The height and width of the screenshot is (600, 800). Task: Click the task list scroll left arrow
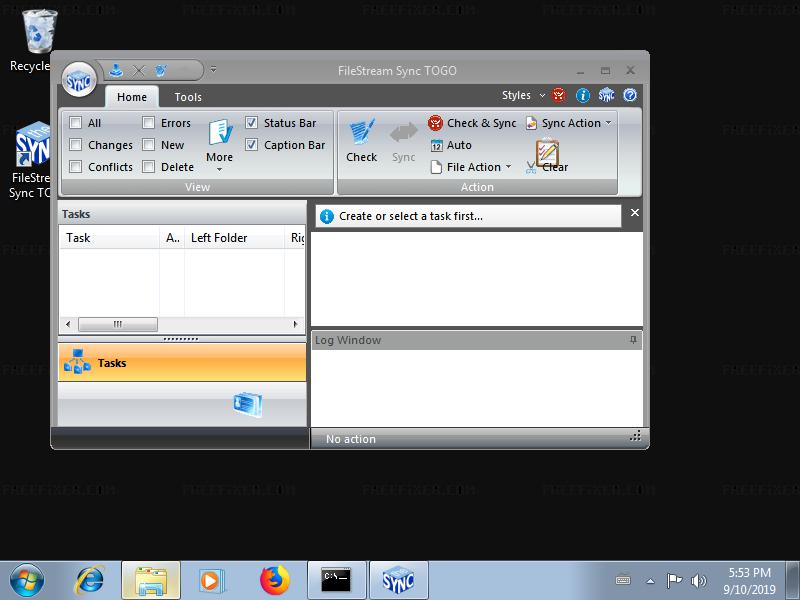[x=68, y=324]
